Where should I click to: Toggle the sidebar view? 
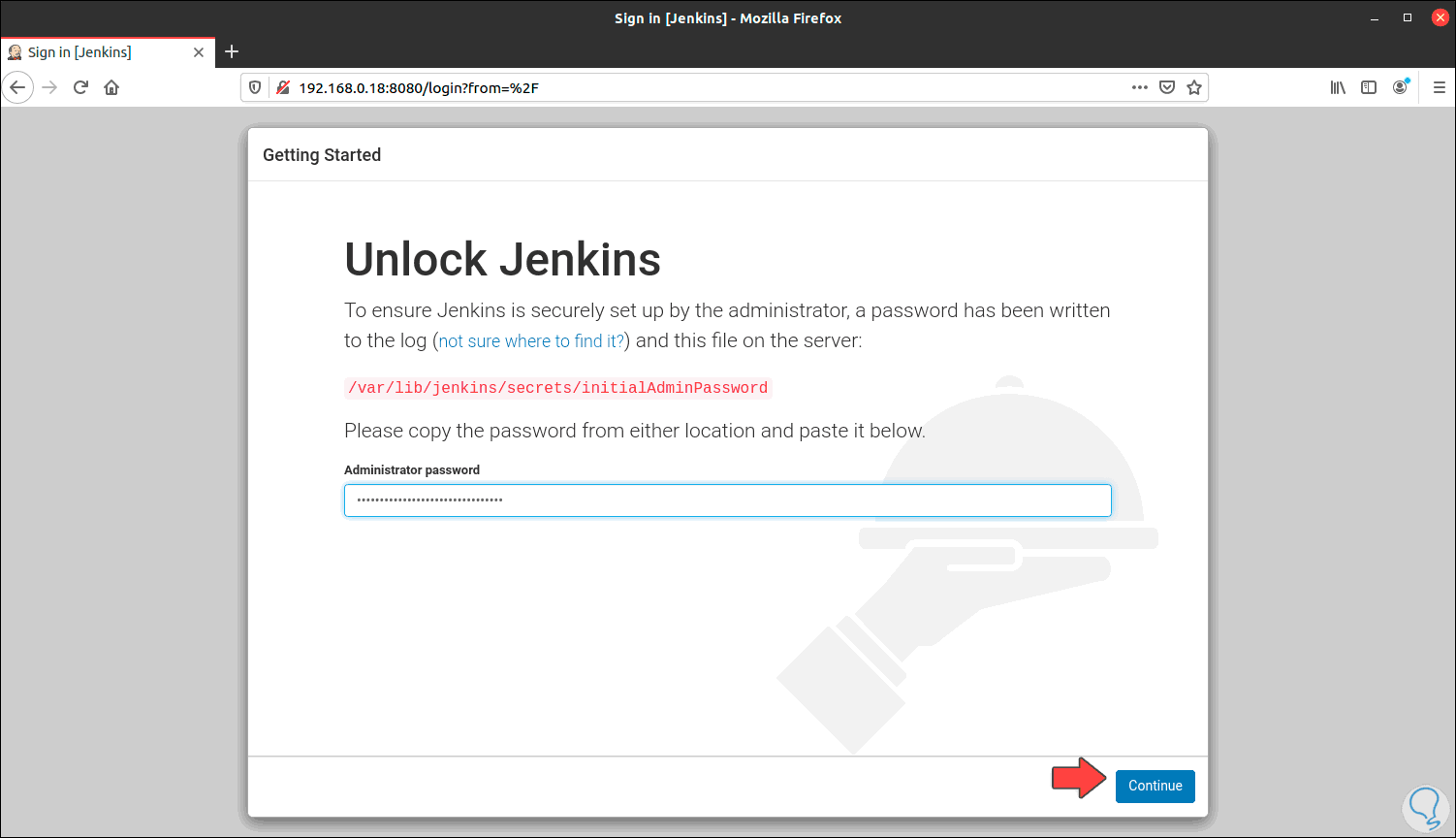pos(1369,87)
